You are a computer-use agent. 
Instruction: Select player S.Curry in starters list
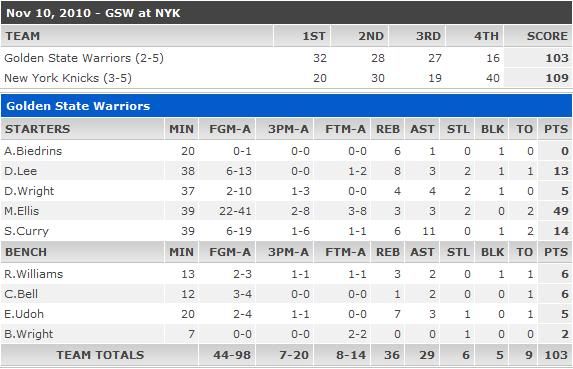[26, 231]
